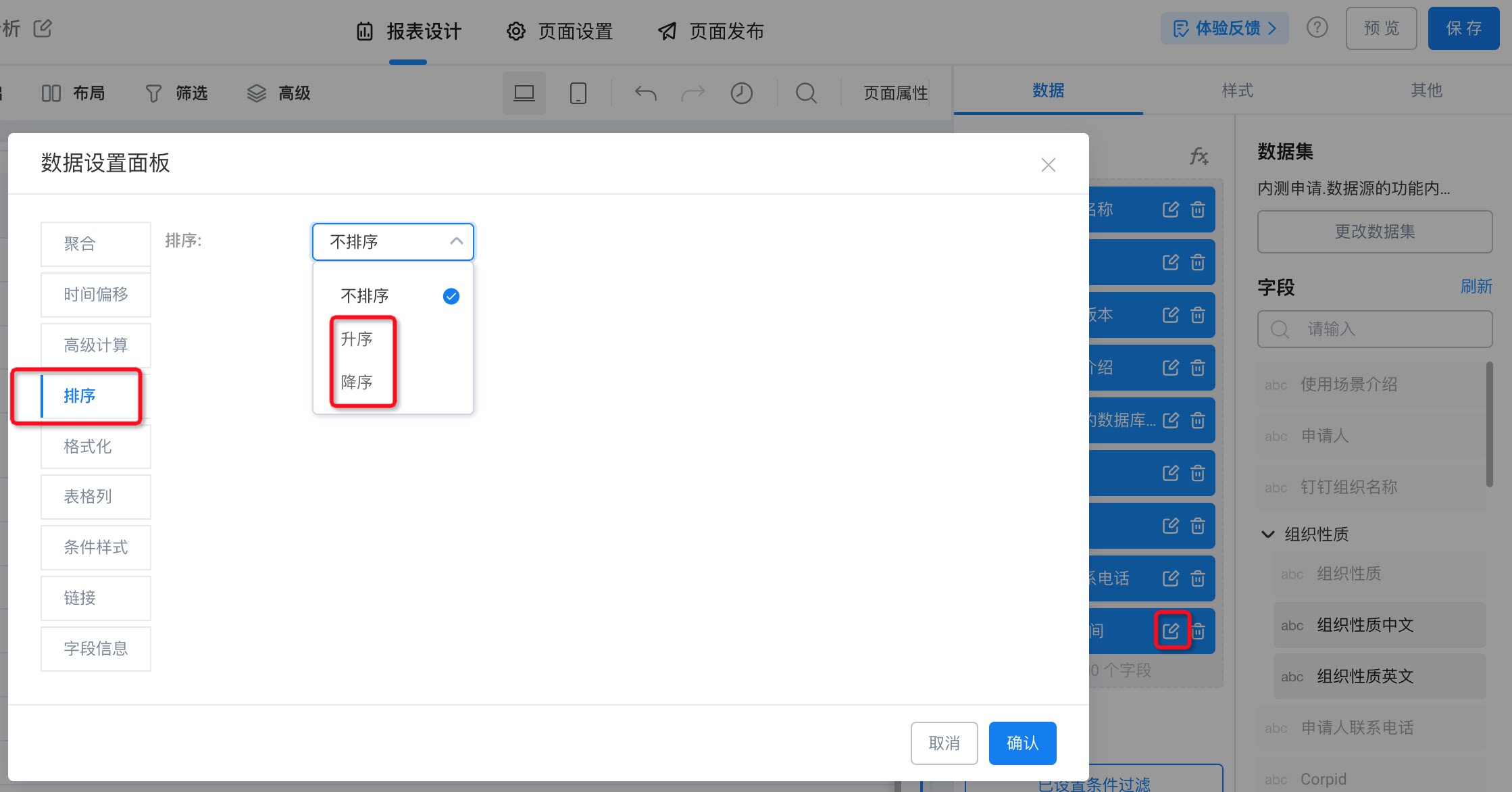This screenshot has height=792, width=1512.
Task: Click the 确认 button
Action: pos(1023,743)
